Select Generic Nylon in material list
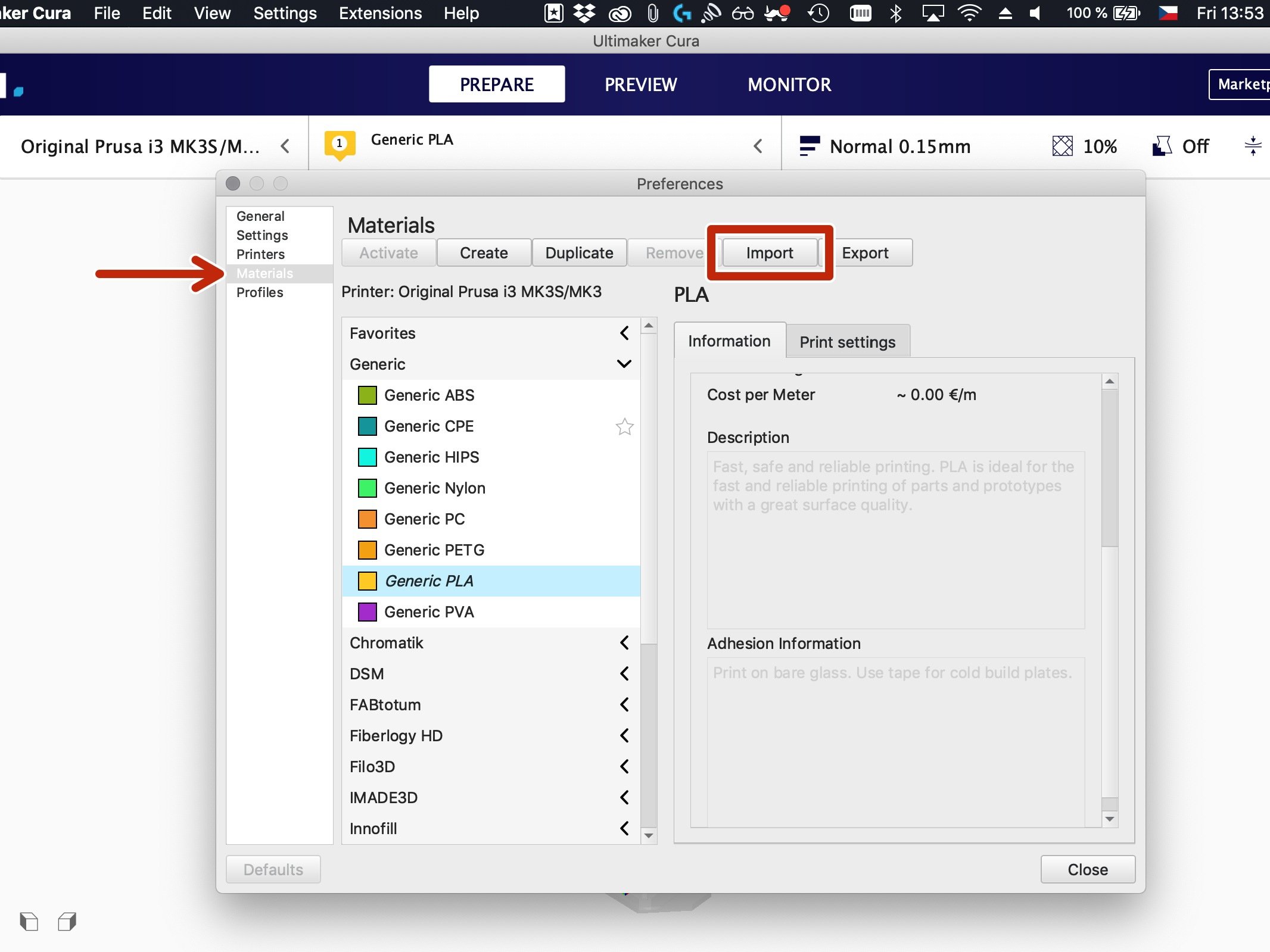Screen dimensions: 1270x952 (x=491, y=488)
